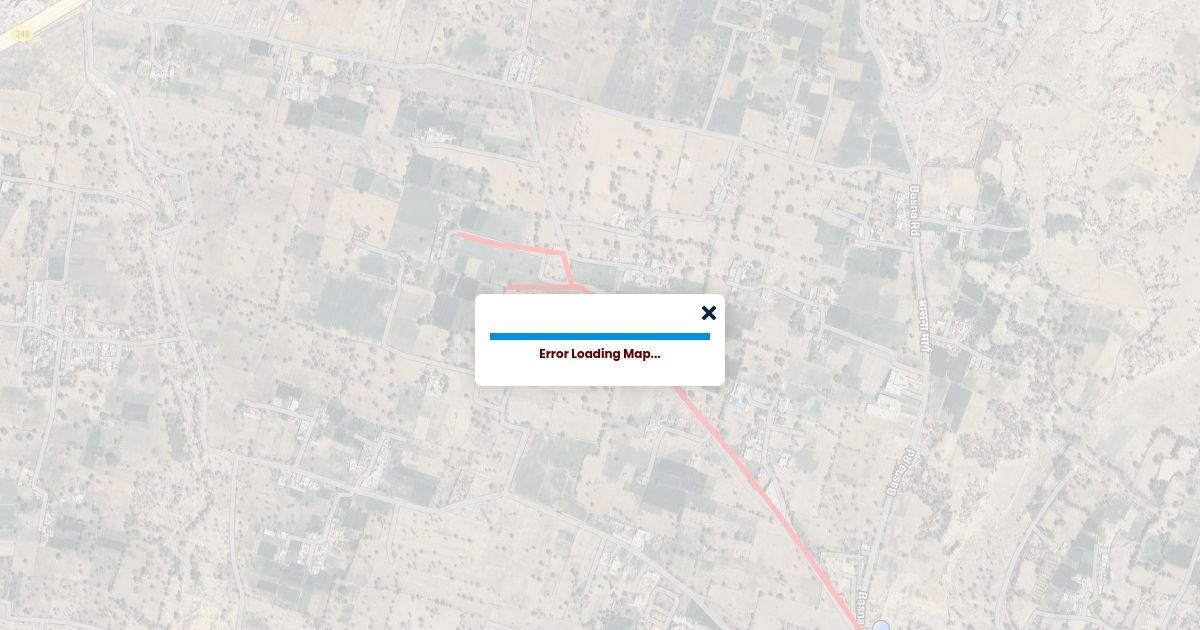Click the blue loading progress bar
The width and height of the screenshot is (1200, 630).
point(600,336)
